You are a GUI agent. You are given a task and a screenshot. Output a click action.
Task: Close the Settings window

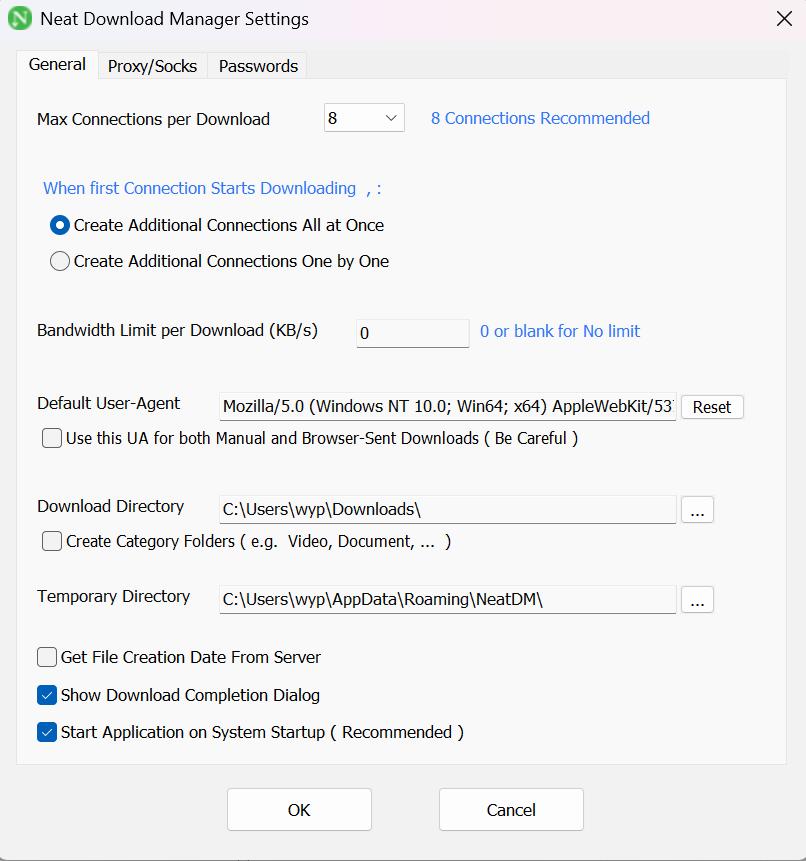[784, 19]
